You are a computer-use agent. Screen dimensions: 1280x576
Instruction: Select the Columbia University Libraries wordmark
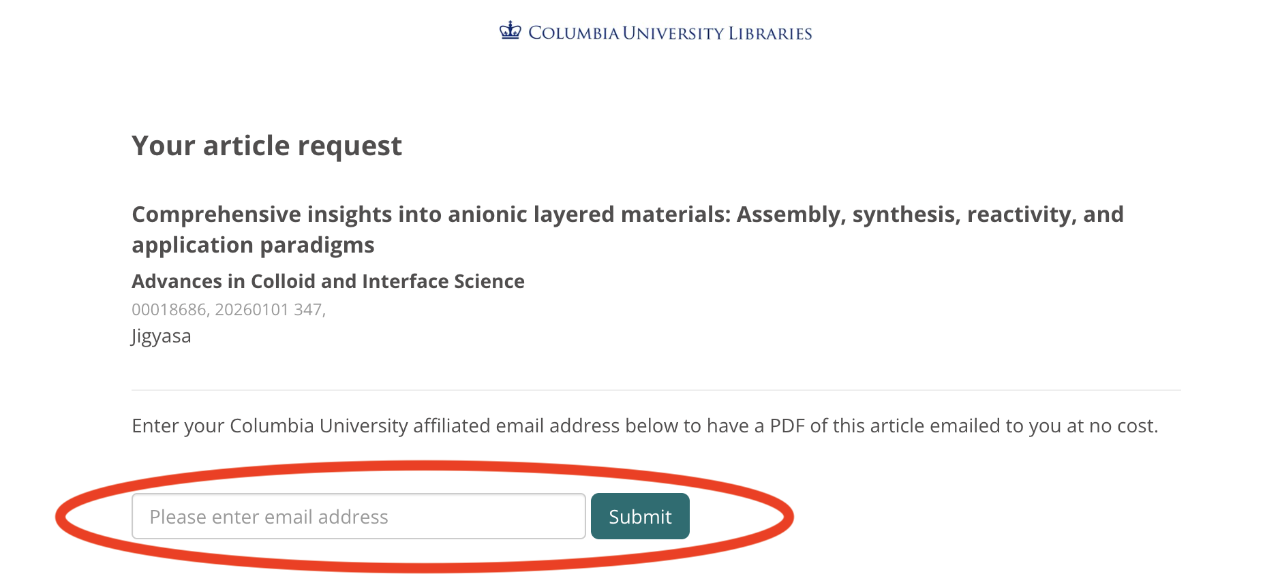[x=670, y=33]
